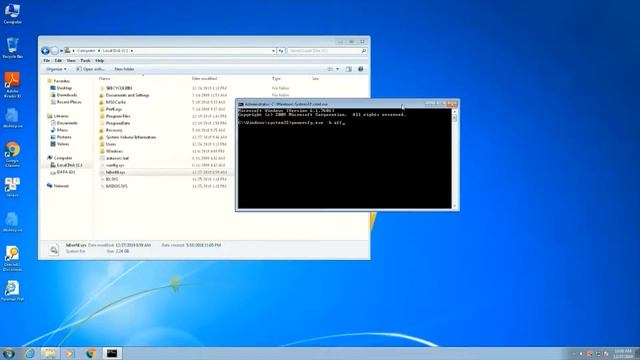
Task: Open the View menu in Explorer
Action: [71, 60]
